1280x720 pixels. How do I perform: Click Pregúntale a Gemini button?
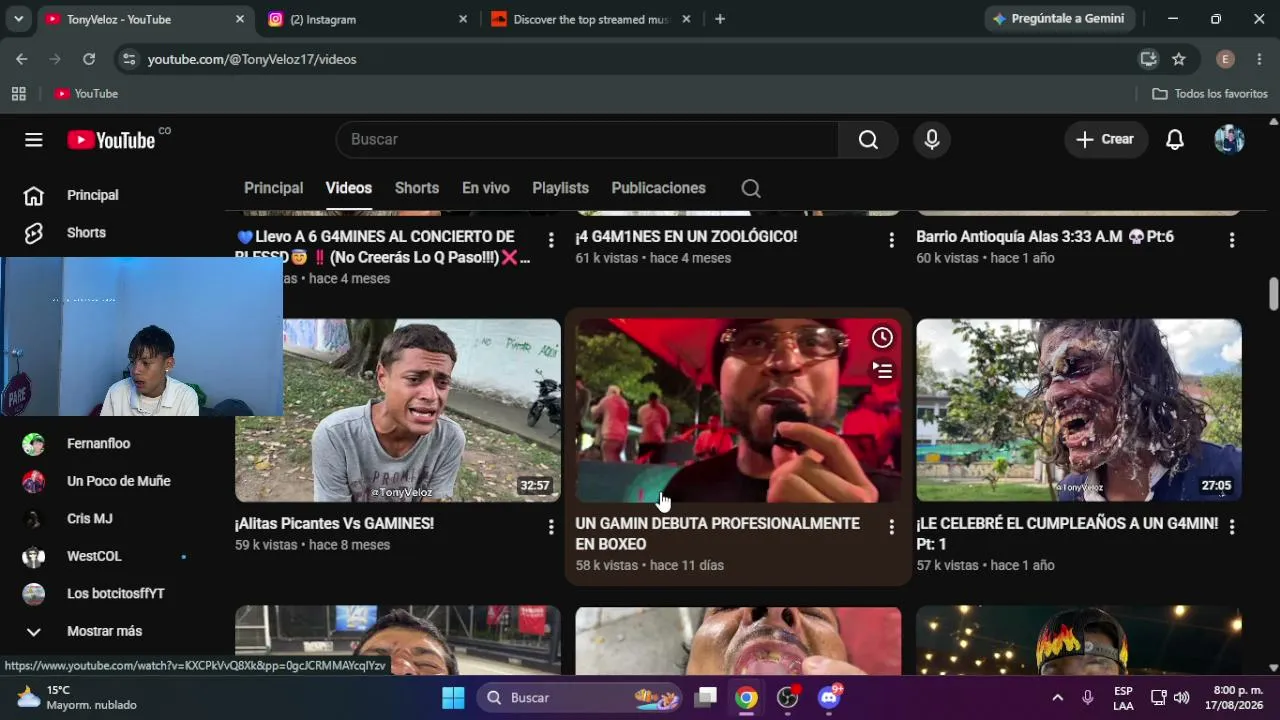click(1059, 19)
